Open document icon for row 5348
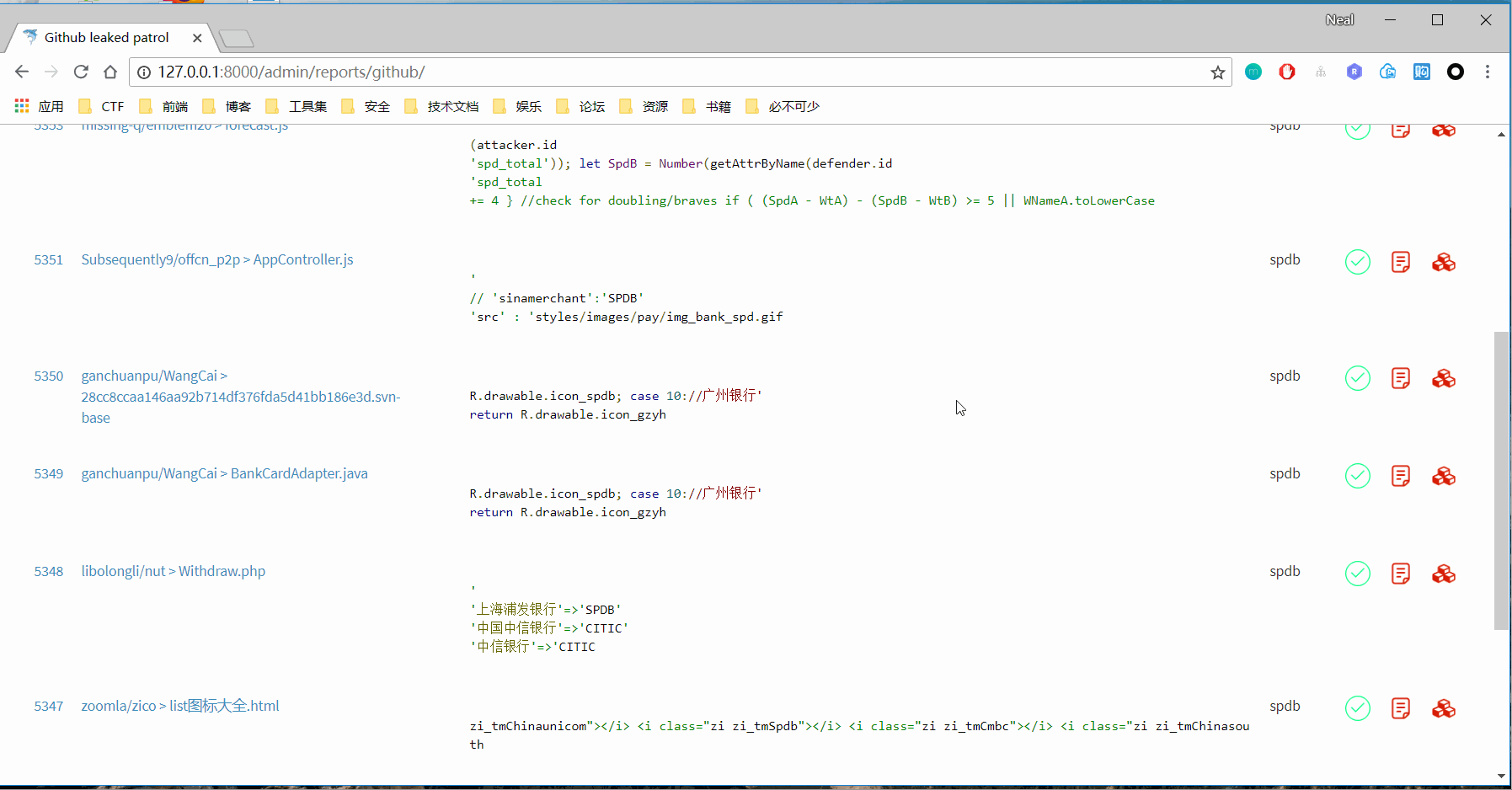Viewport: 1512px width, 790px height. pos(1401,574)
